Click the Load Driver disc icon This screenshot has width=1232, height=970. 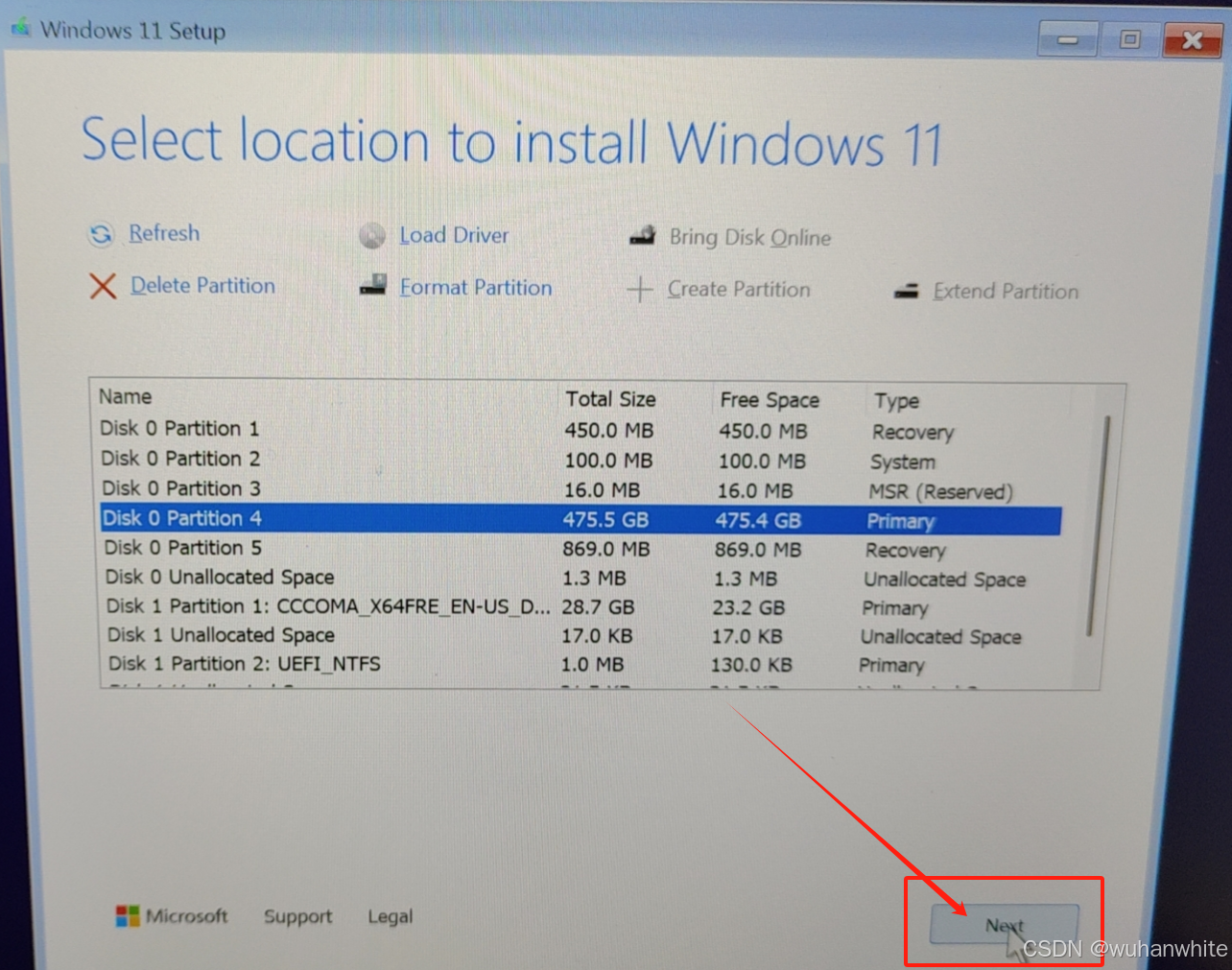click(x=371, y=236)
